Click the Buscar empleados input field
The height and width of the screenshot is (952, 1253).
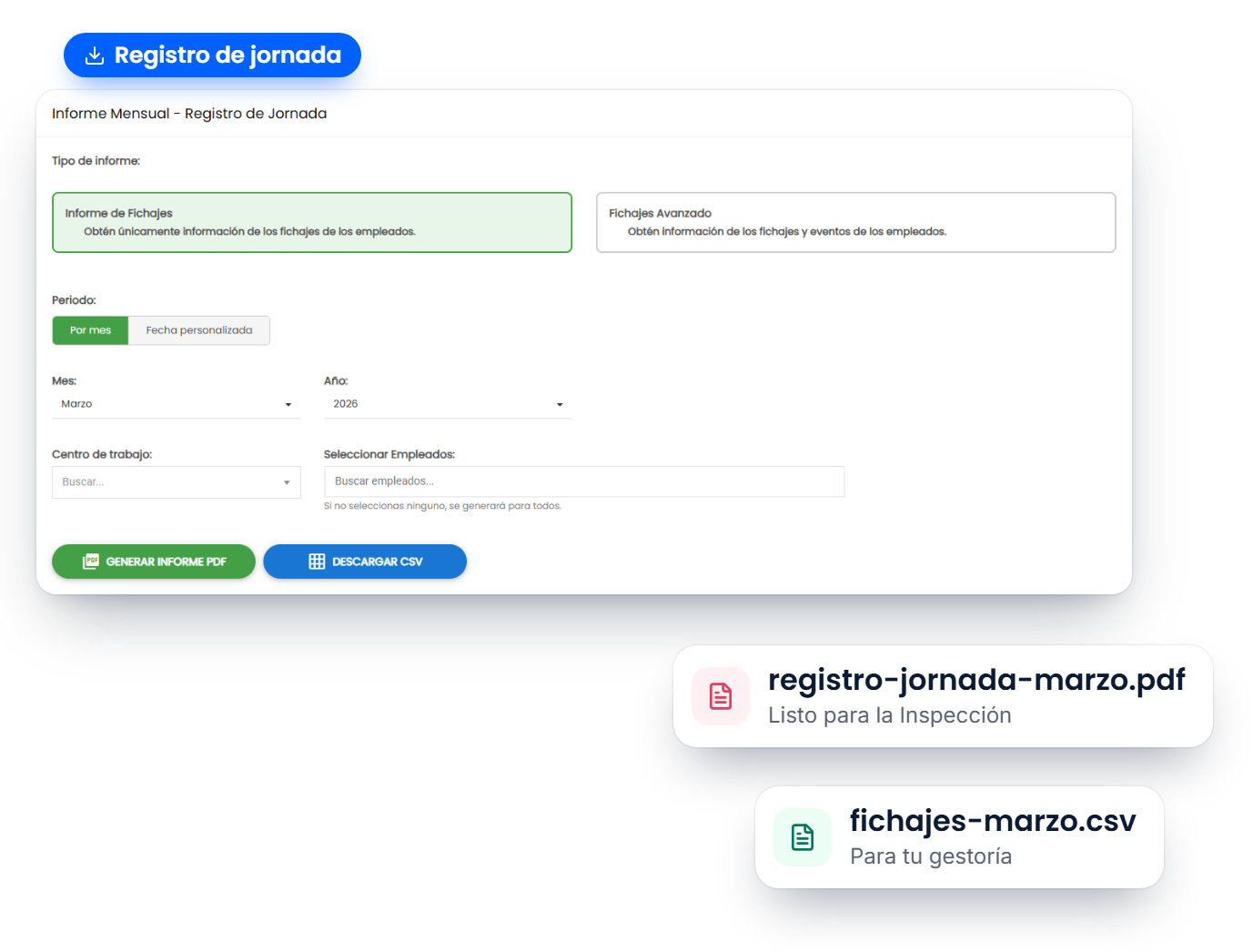tap(584, 481)
